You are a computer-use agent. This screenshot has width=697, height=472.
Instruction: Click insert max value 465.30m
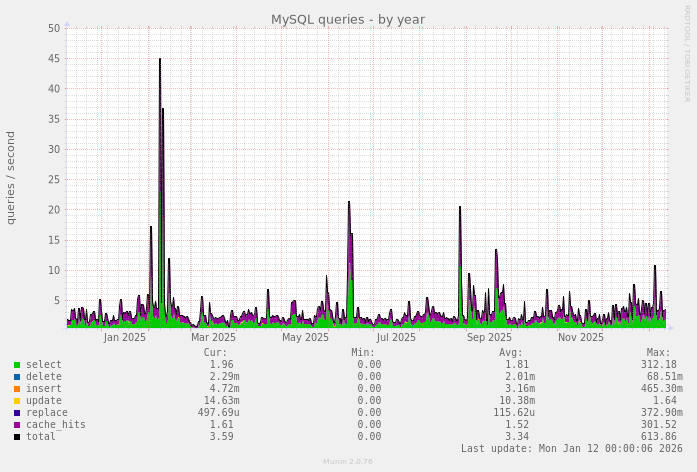[x=662, y=388]
